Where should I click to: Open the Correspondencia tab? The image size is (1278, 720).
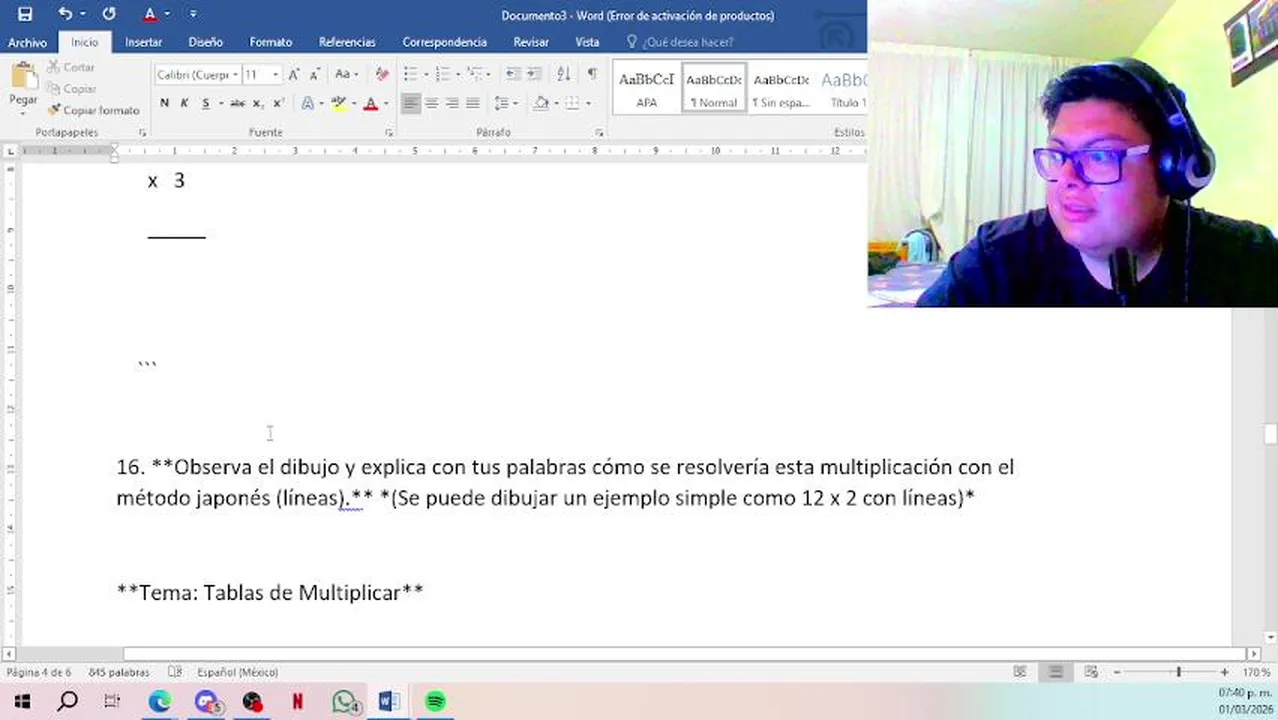444,42
